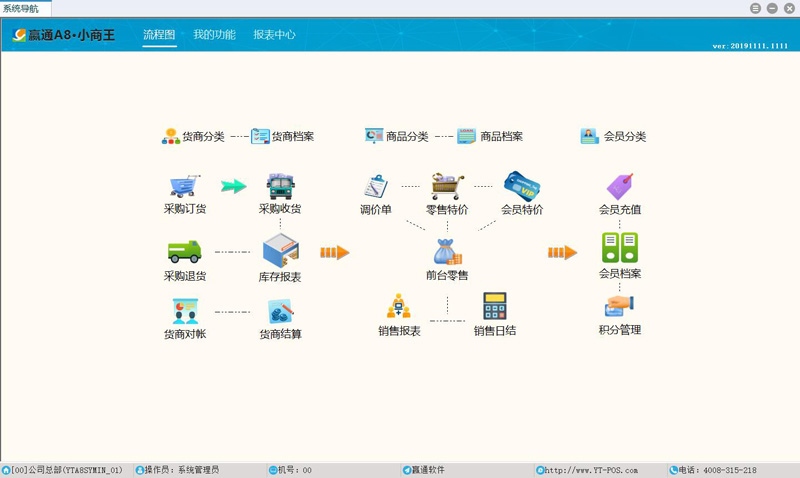Click the 货商结算 icon
The image size is (800, 478).
pyautogui.click(x=280, y=311)
